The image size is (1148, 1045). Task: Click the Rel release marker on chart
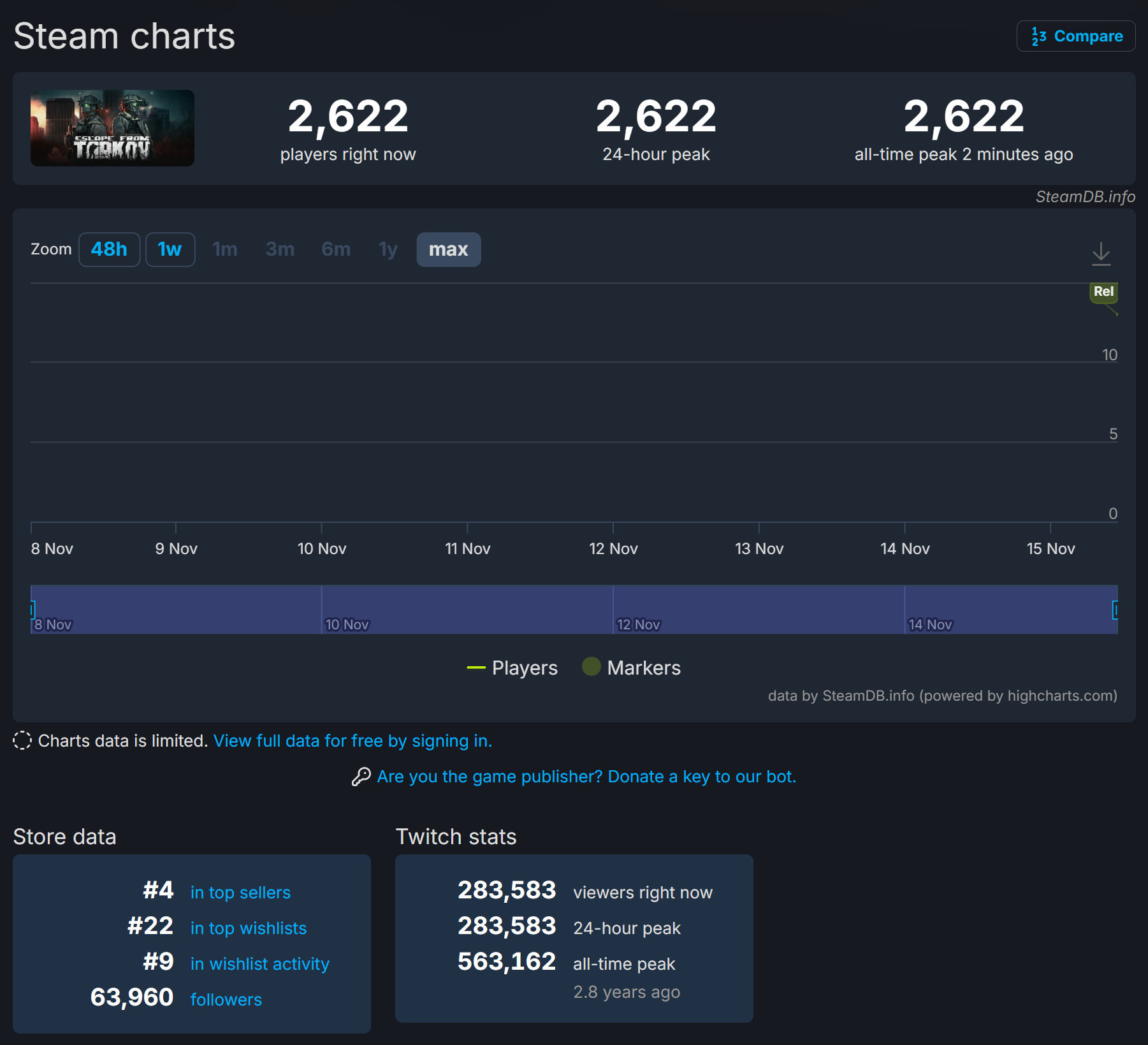coord(1103,292)
